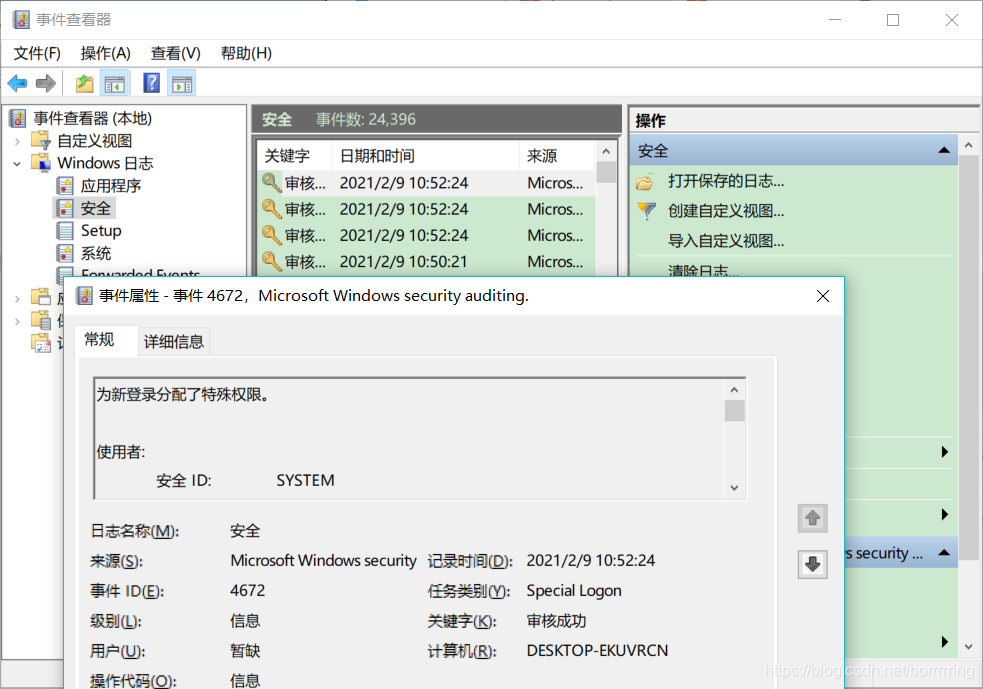Open the 安全 log in tree
This screenshot has height=689, width=983.
pyautogui.click(x=95, y=208)
